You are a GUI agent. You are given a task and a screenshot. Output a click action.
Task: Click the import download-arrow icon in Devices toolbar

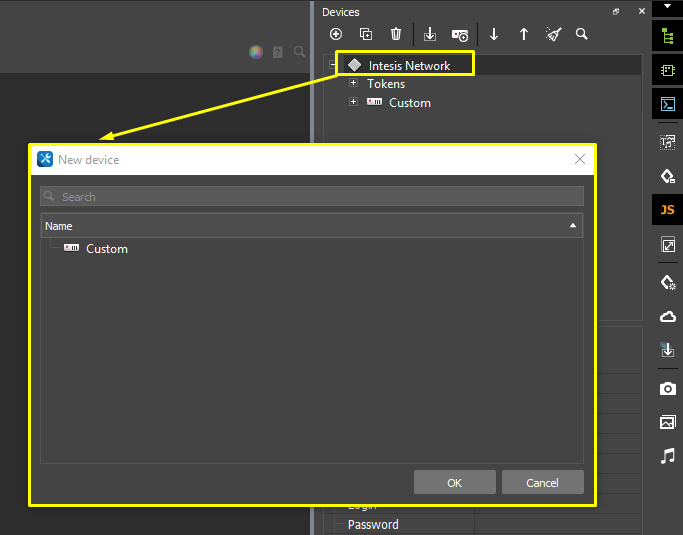(x=430, y=34)
